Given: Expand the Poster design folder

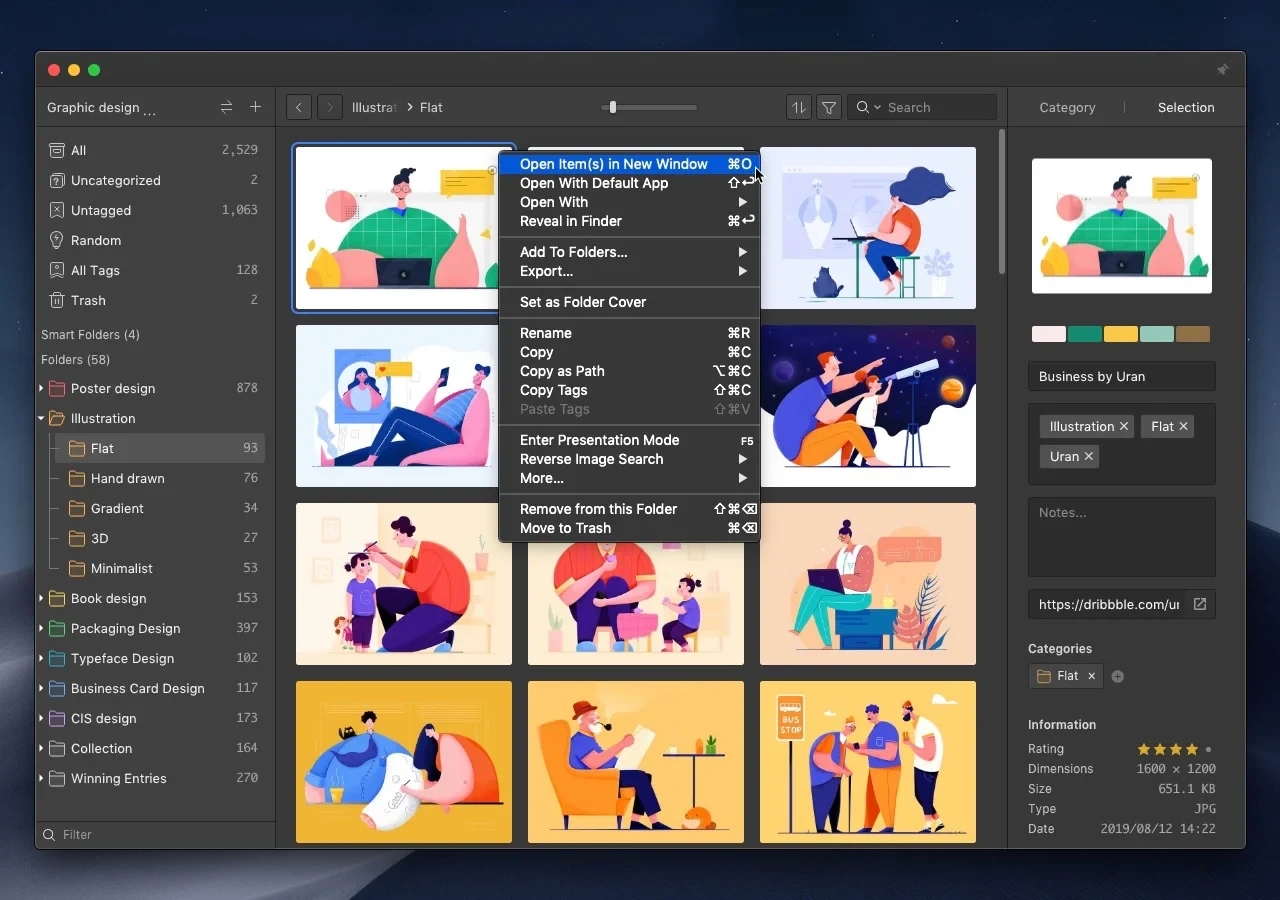Looking at the screenshot, I should [x=42, y=388].
